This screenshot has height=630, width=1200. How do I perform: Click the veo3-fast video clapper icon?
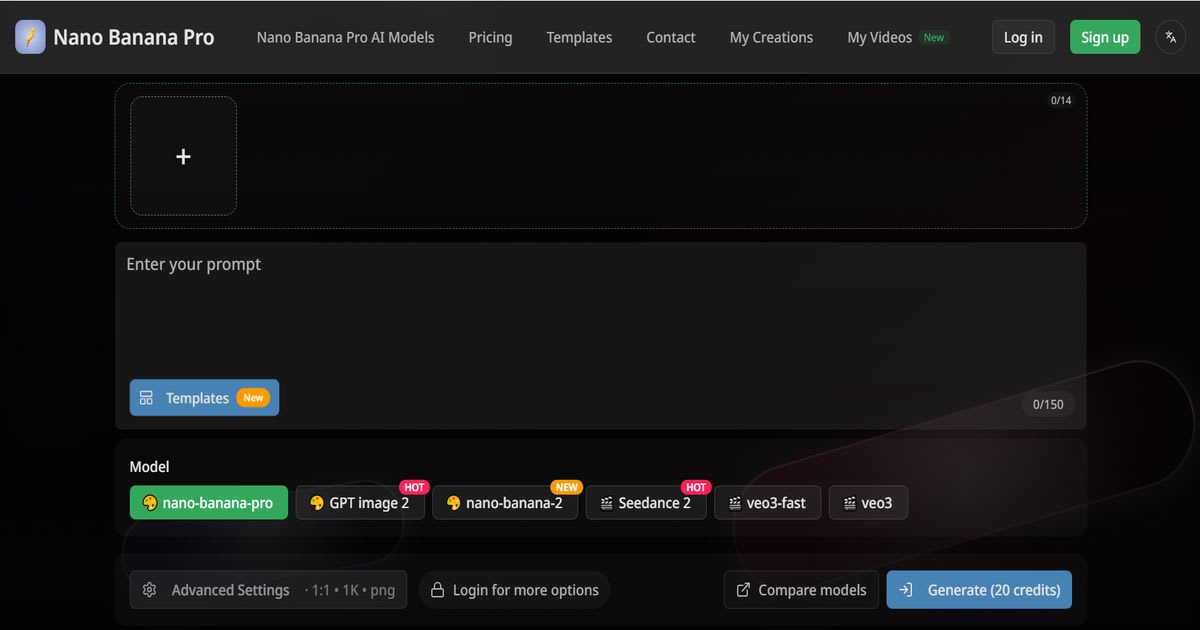[x=735, y=503]
